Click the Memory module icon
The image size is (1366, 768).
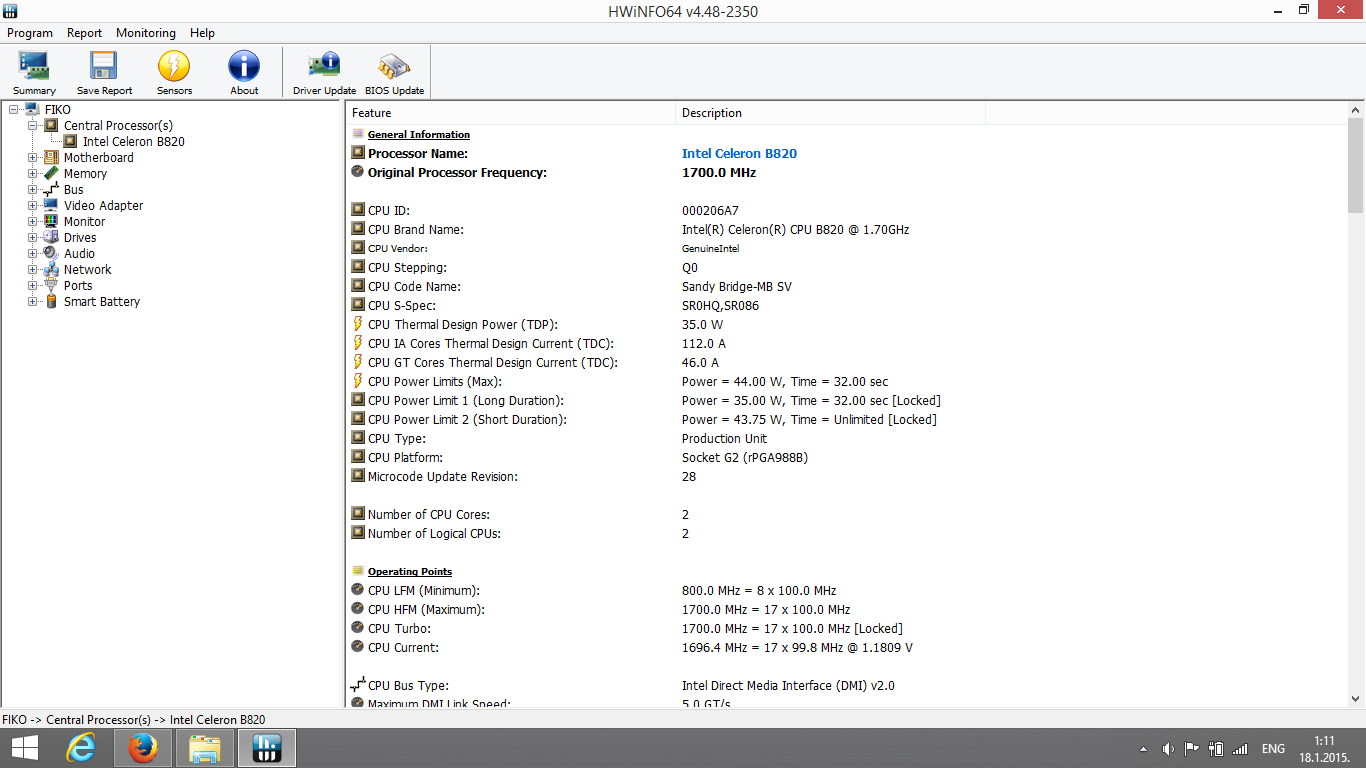click(x=51, y=174)
